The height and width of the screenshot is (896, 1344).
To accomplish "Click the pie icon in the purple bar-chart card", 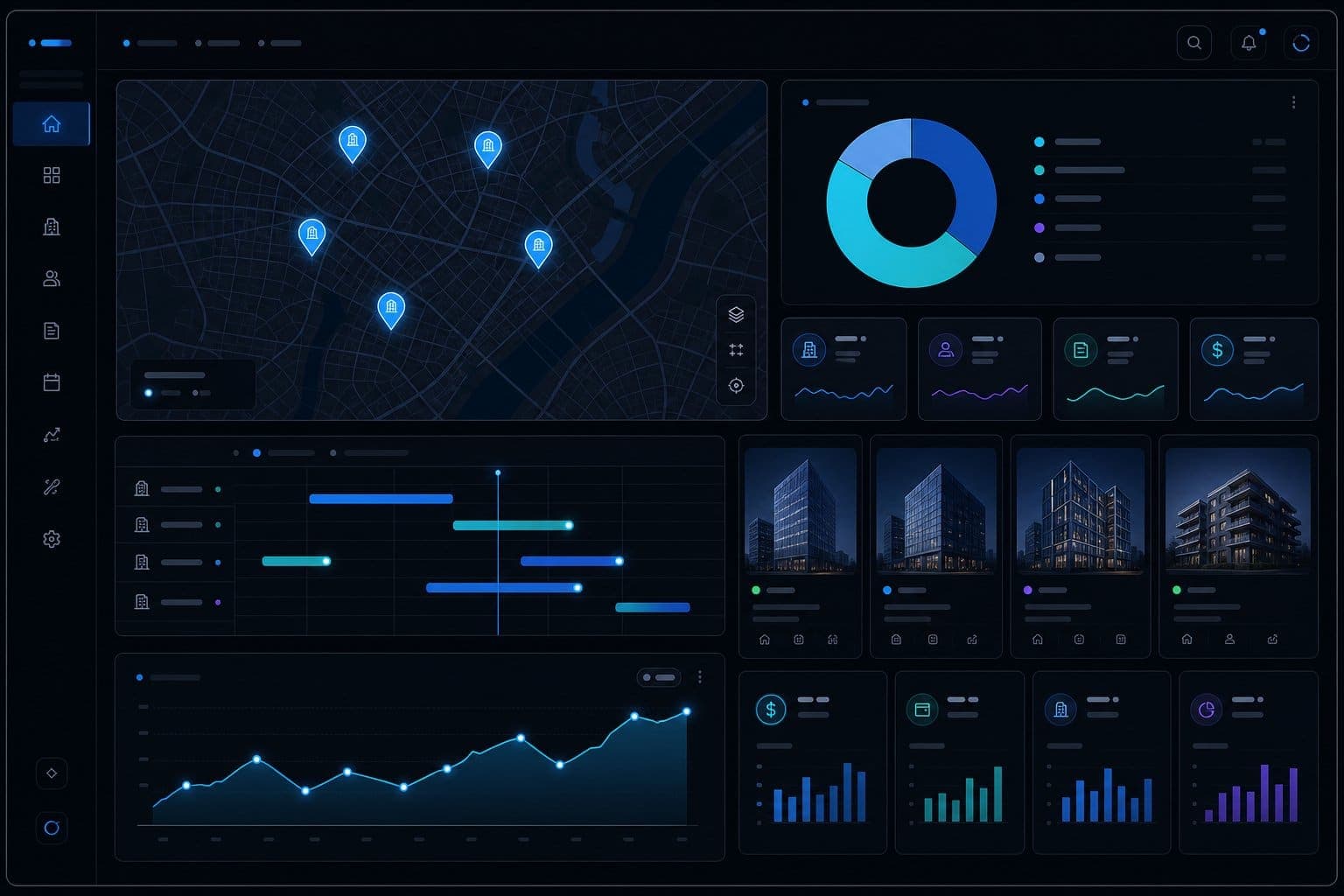I will pos(1207,710).
